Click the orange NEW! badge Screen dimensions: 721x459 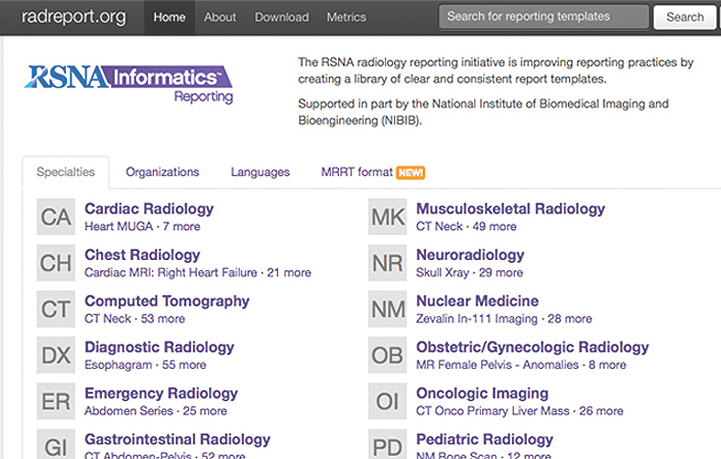411,172
